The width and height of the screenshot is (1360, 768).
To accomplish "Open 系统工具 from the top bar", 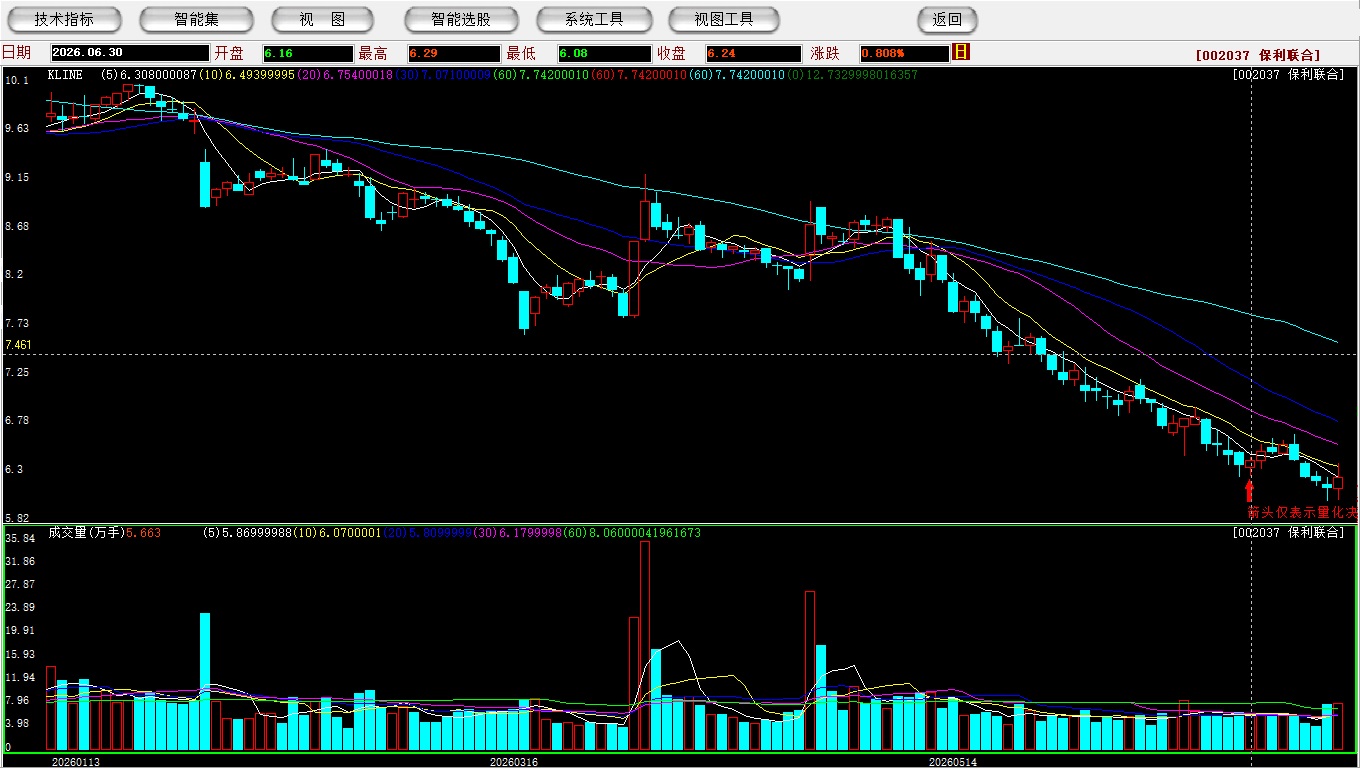I will 594,19.
